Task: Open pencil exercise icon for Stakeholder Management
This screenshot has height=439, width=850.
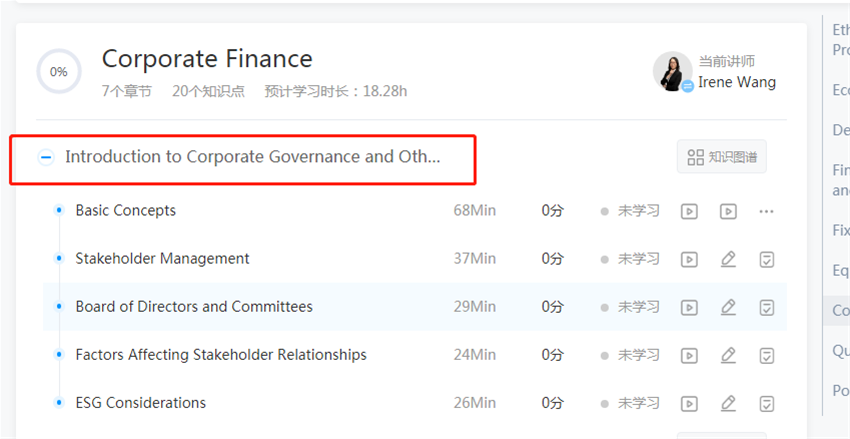Action: (728, 259)
